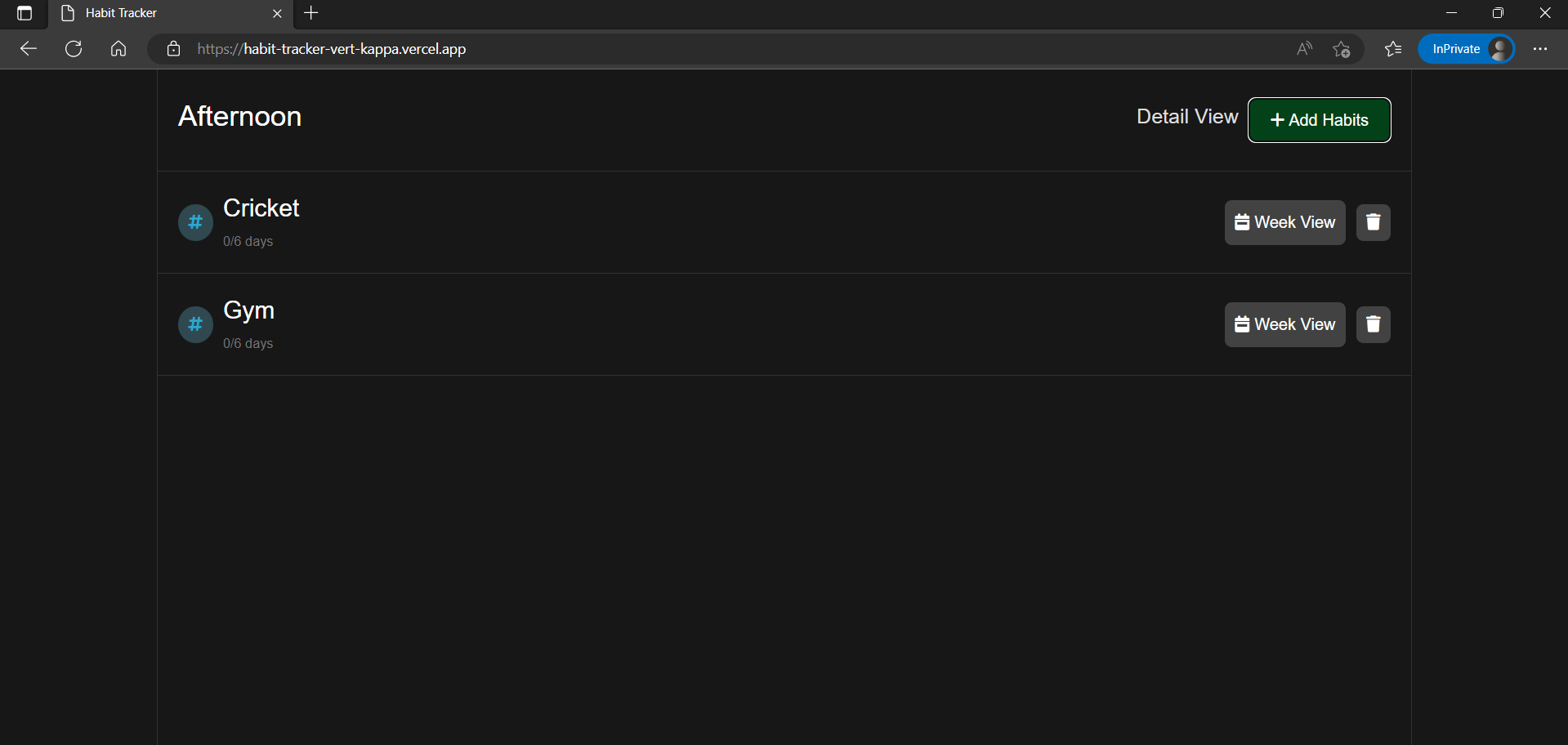
Task: Click the hashtag icon beside Cricket habit
Action: point(194,221)
